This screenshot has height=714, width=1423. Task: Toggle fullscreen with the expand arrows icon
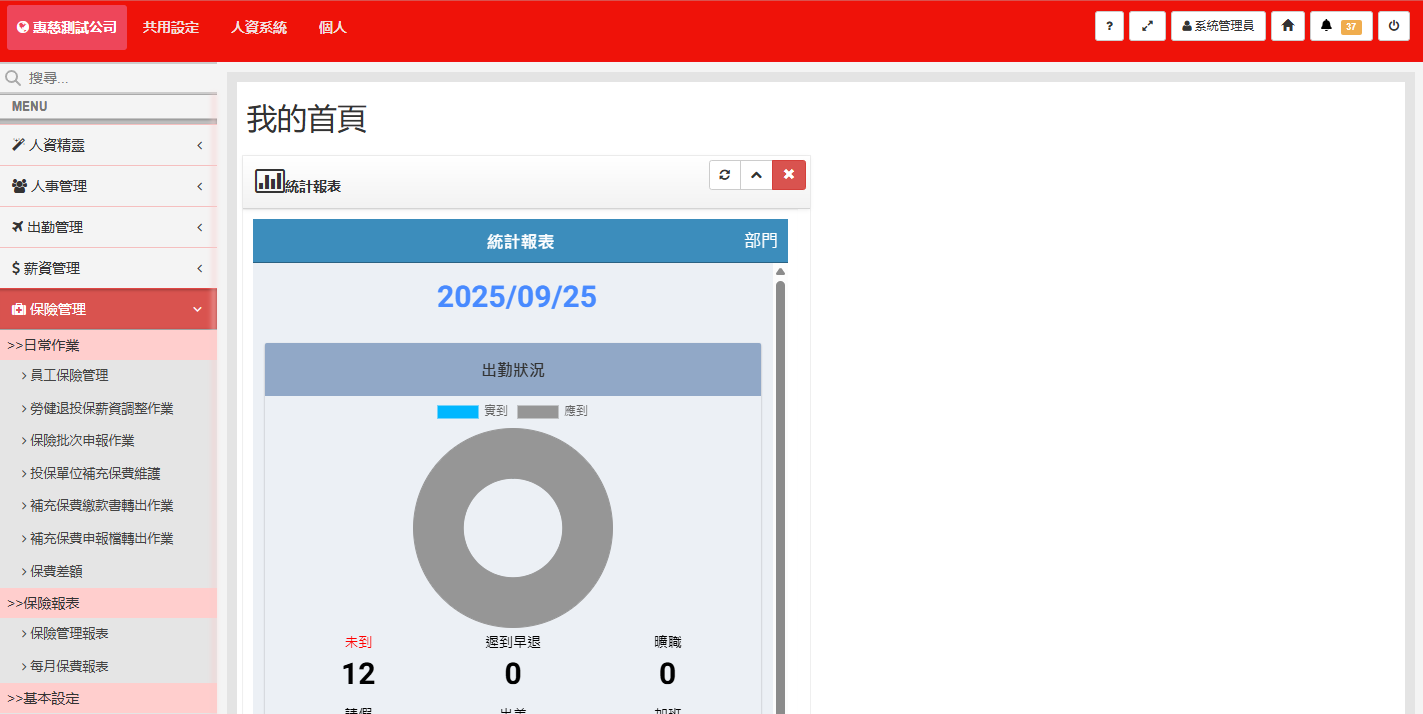pyautogui.click(x=1147, y=26)
